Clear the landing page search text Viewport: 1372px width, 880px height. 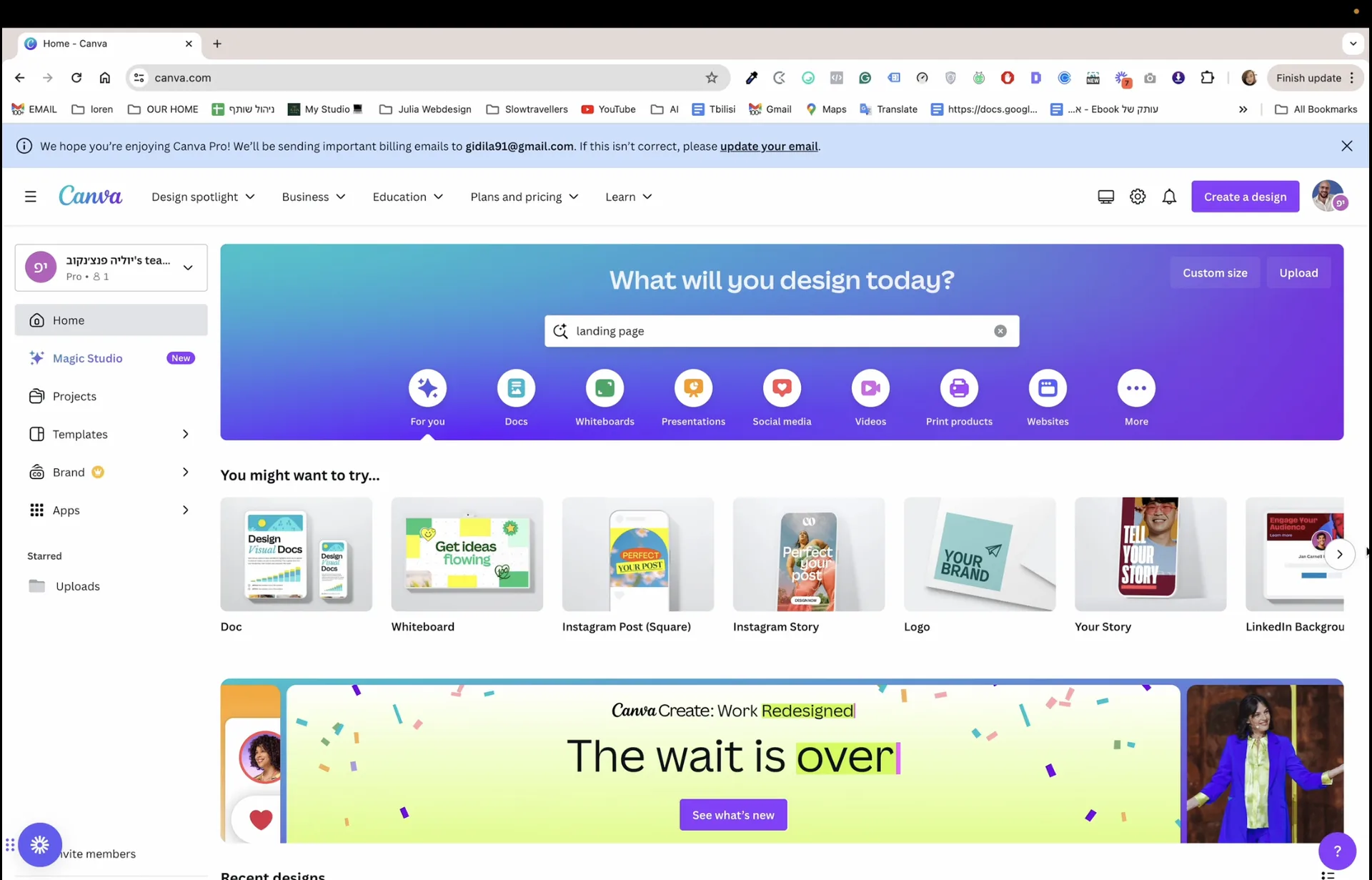point(1000,331)
